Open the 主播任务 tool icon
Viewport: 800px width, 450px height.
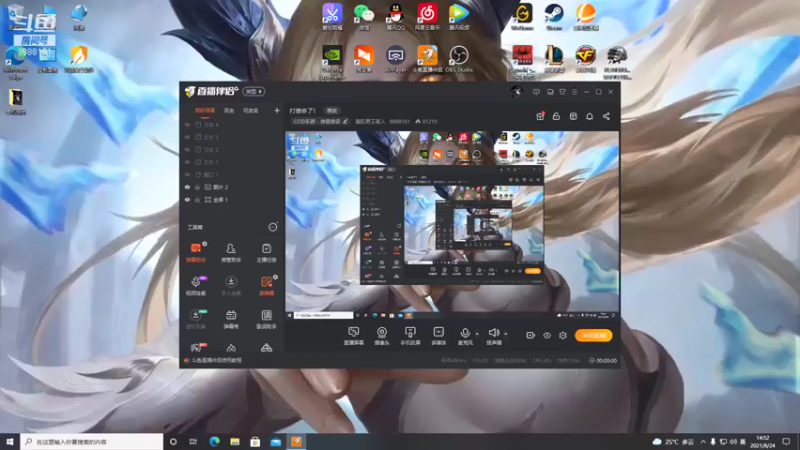(266, 253)
